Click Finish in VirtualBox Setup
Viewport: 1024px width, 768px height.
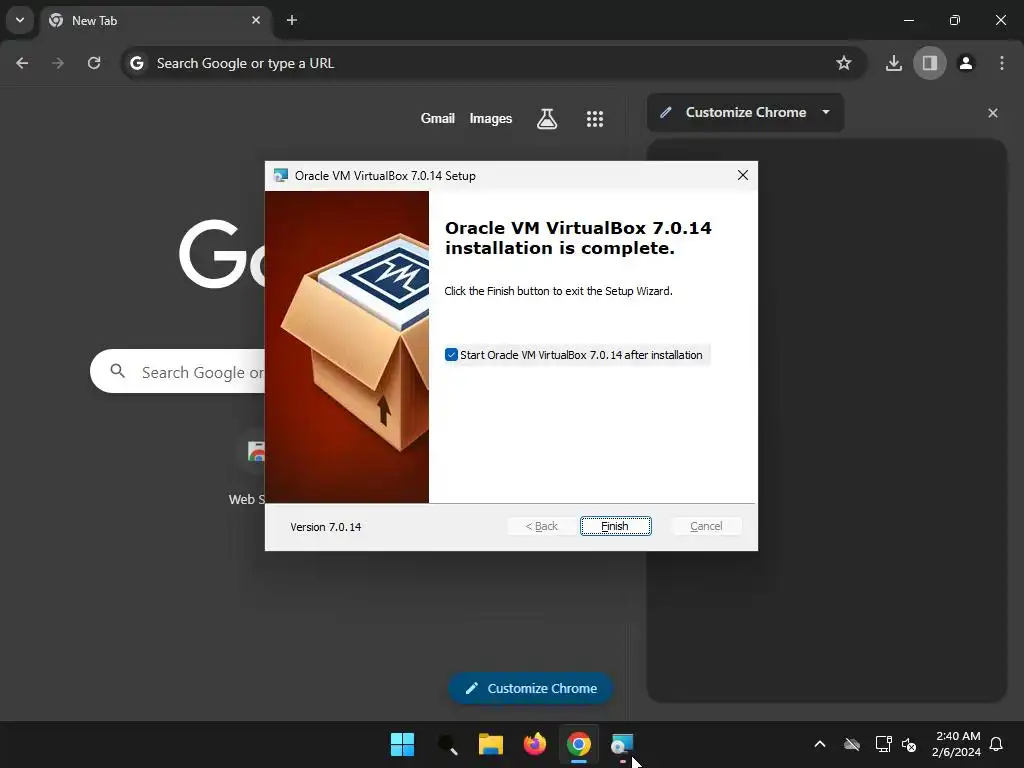tap(615, 526)
